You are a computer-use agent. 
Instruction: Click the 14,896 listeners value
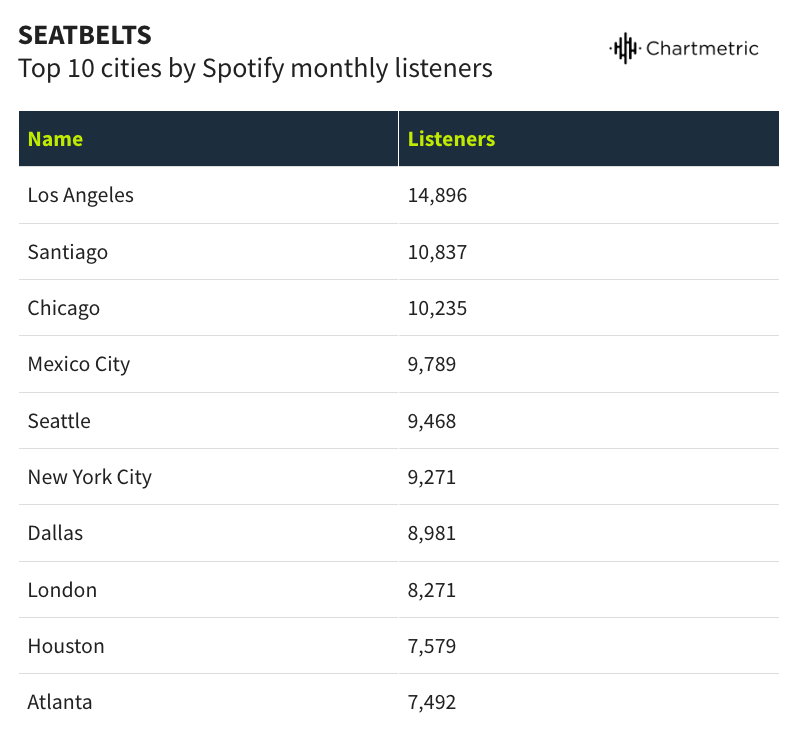[437, 195]
